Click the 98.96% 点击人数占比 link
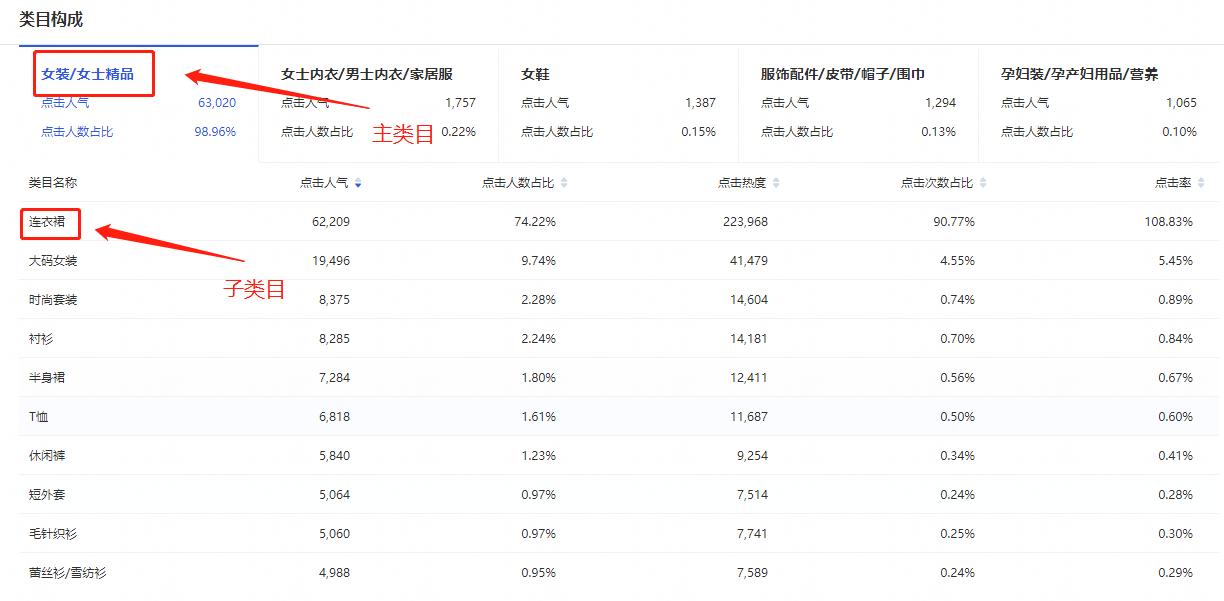Image resolution: width=1224 pixels, height=601 pixels. tap(216, 131)
